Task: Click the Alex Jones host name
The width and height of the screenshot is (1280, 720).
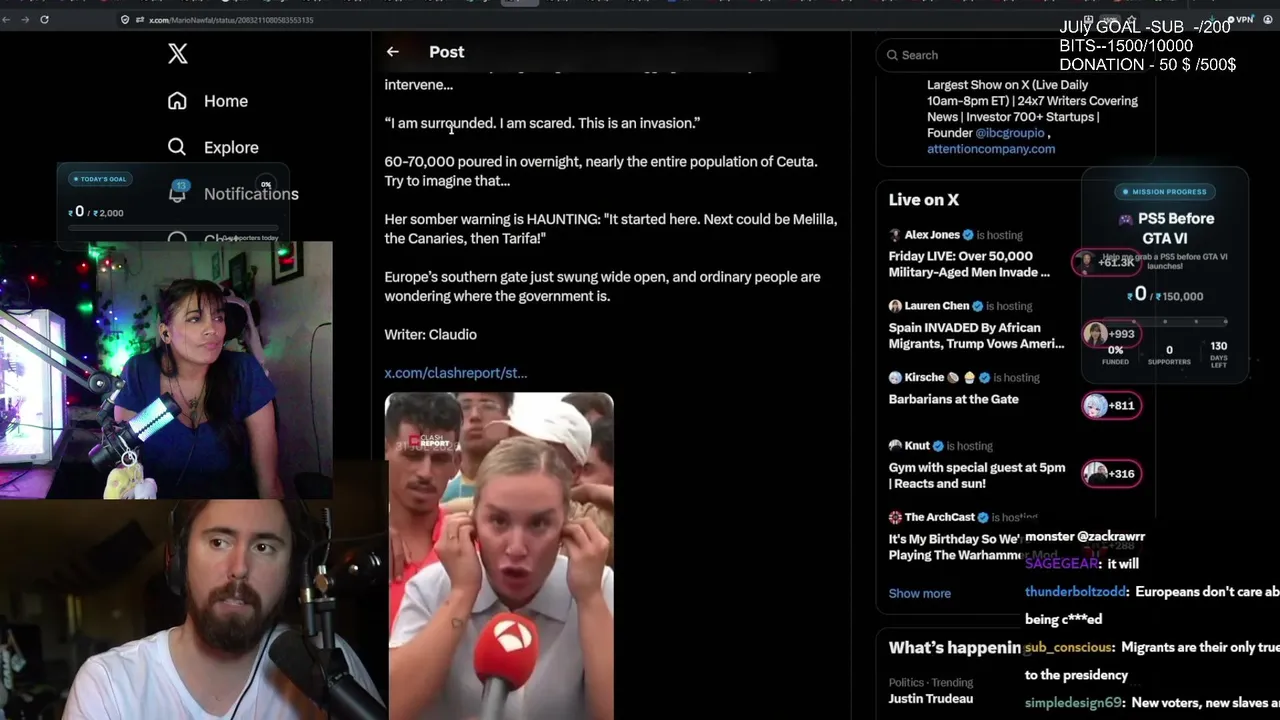Action: pyautogui.click(x=932, y=235)
